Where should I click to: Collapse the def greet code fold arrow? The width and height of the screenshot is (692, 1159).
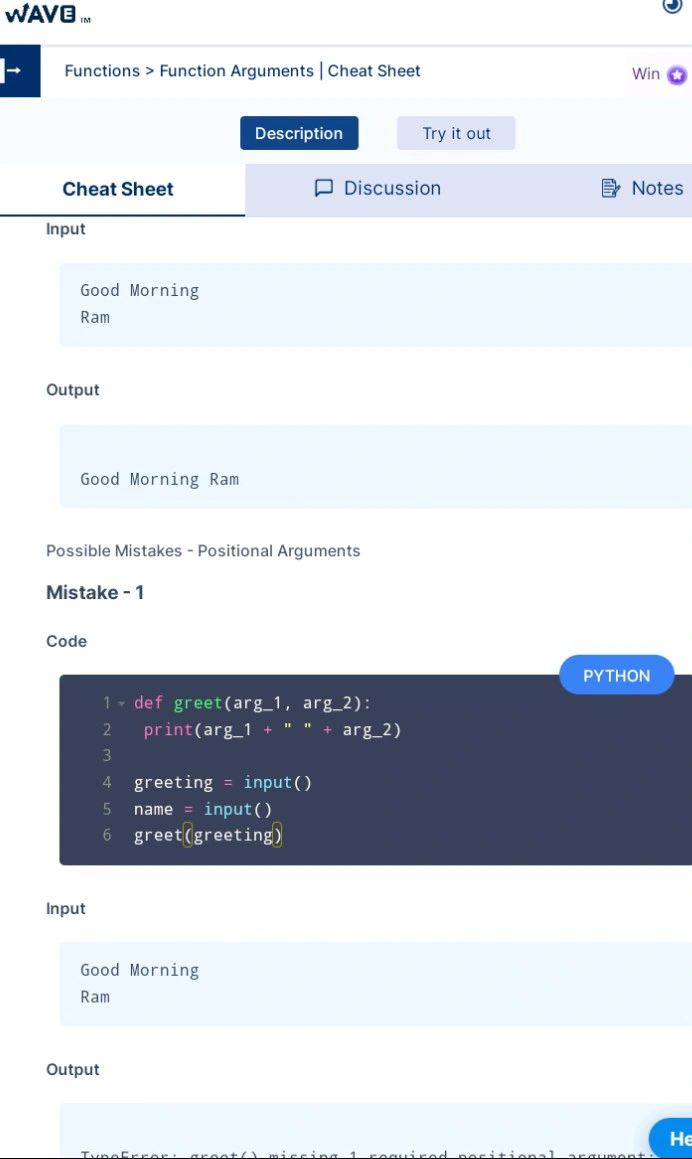tap(121, 704)
